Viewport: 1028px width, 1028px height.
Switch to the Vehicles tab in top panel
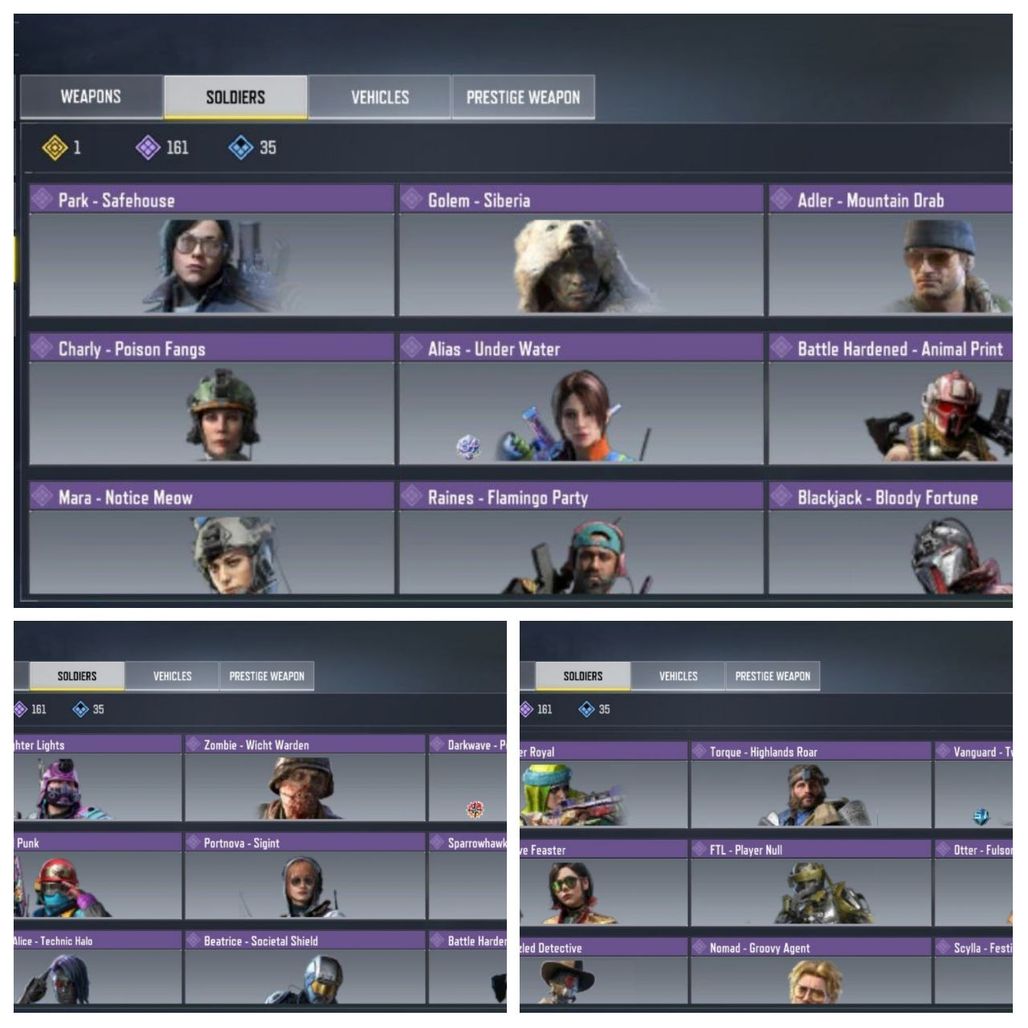[380, 97]
